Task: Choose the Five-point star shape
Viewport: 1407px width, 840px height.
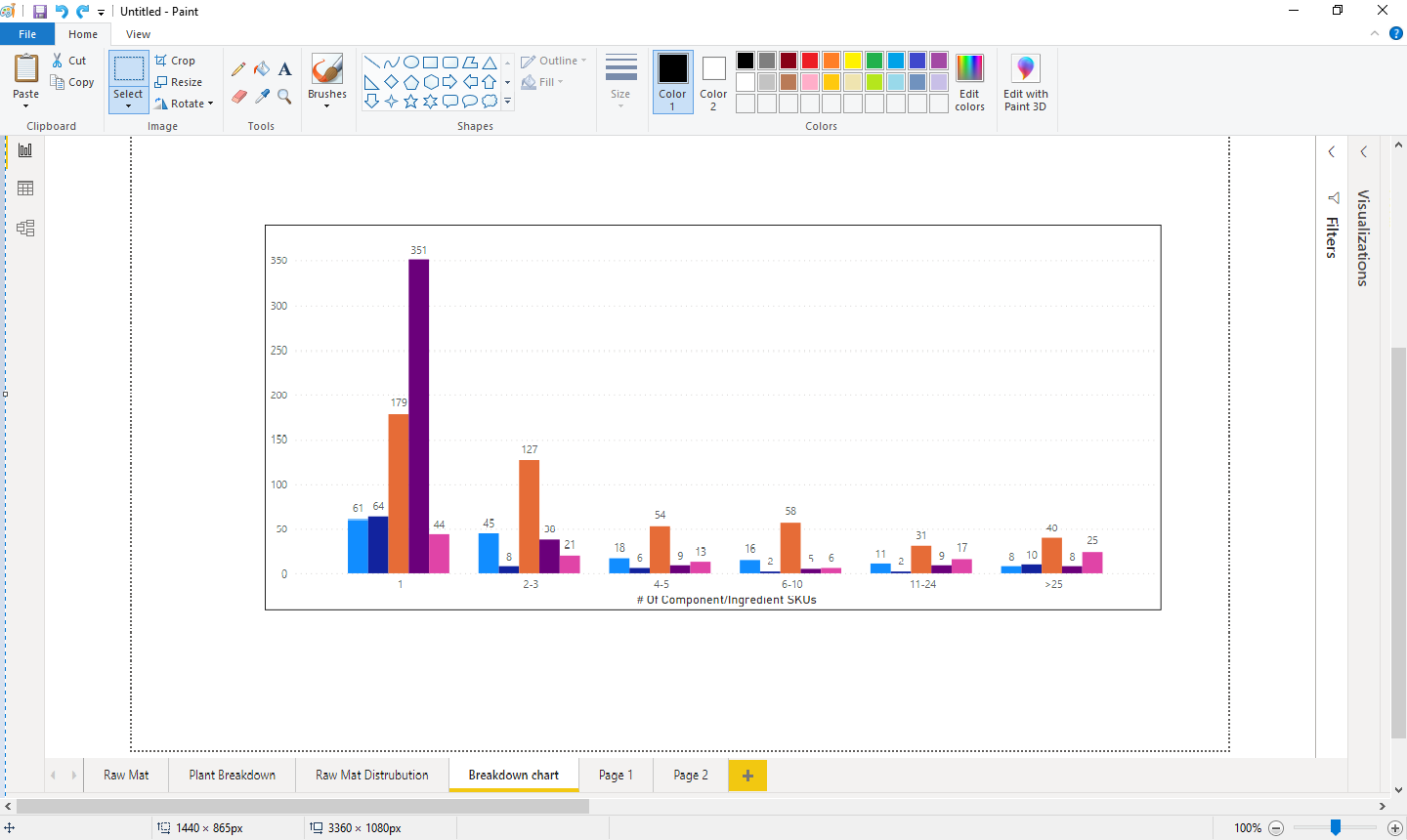Action: (x=411, y=101)
